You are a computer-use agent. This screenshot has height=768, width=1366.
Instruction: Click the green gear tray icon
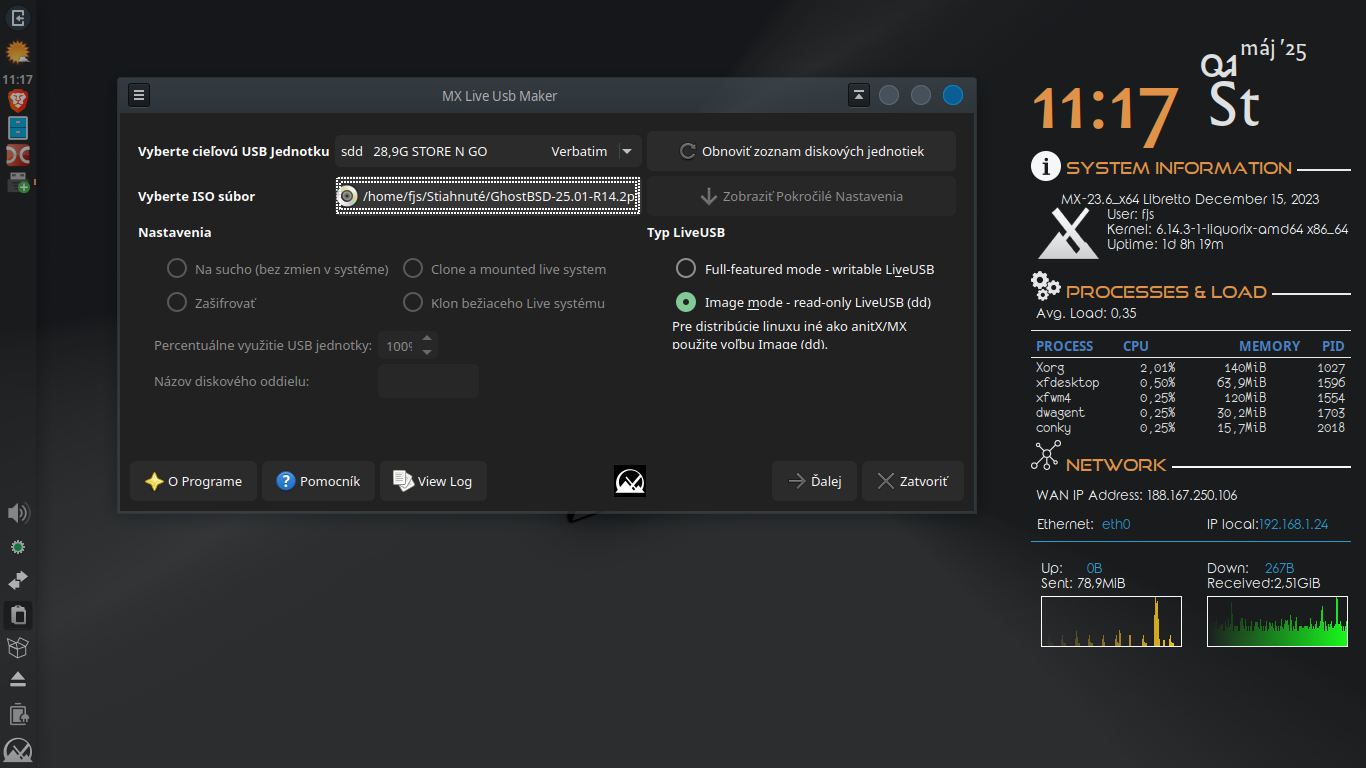coord(18,547)
